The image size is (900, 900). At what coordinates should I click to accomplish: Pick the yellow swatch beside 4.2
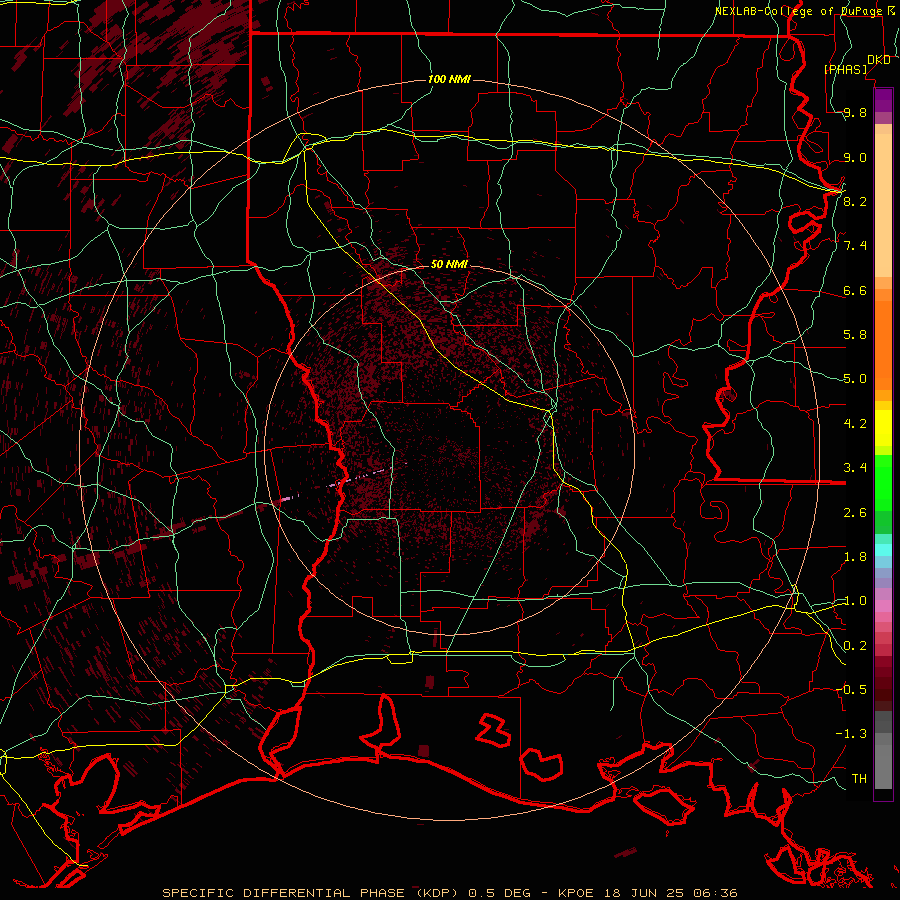(883, 428)
